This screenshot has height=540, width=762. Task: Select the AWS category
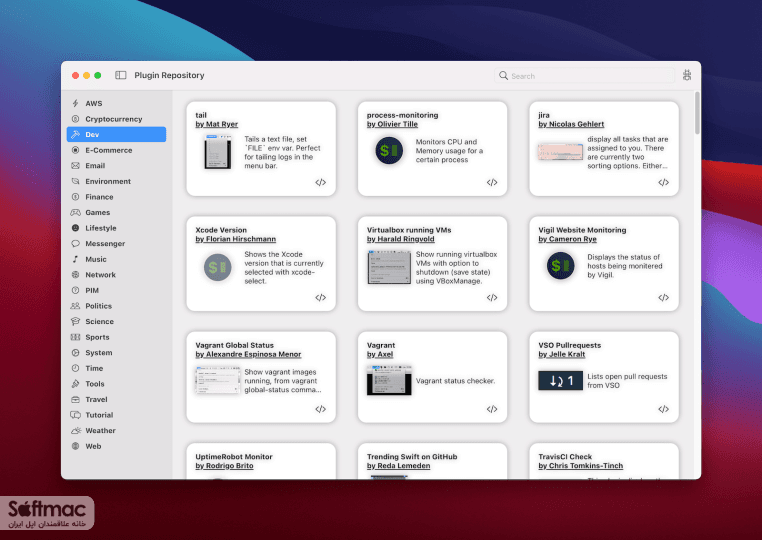(x=116, y=103)
